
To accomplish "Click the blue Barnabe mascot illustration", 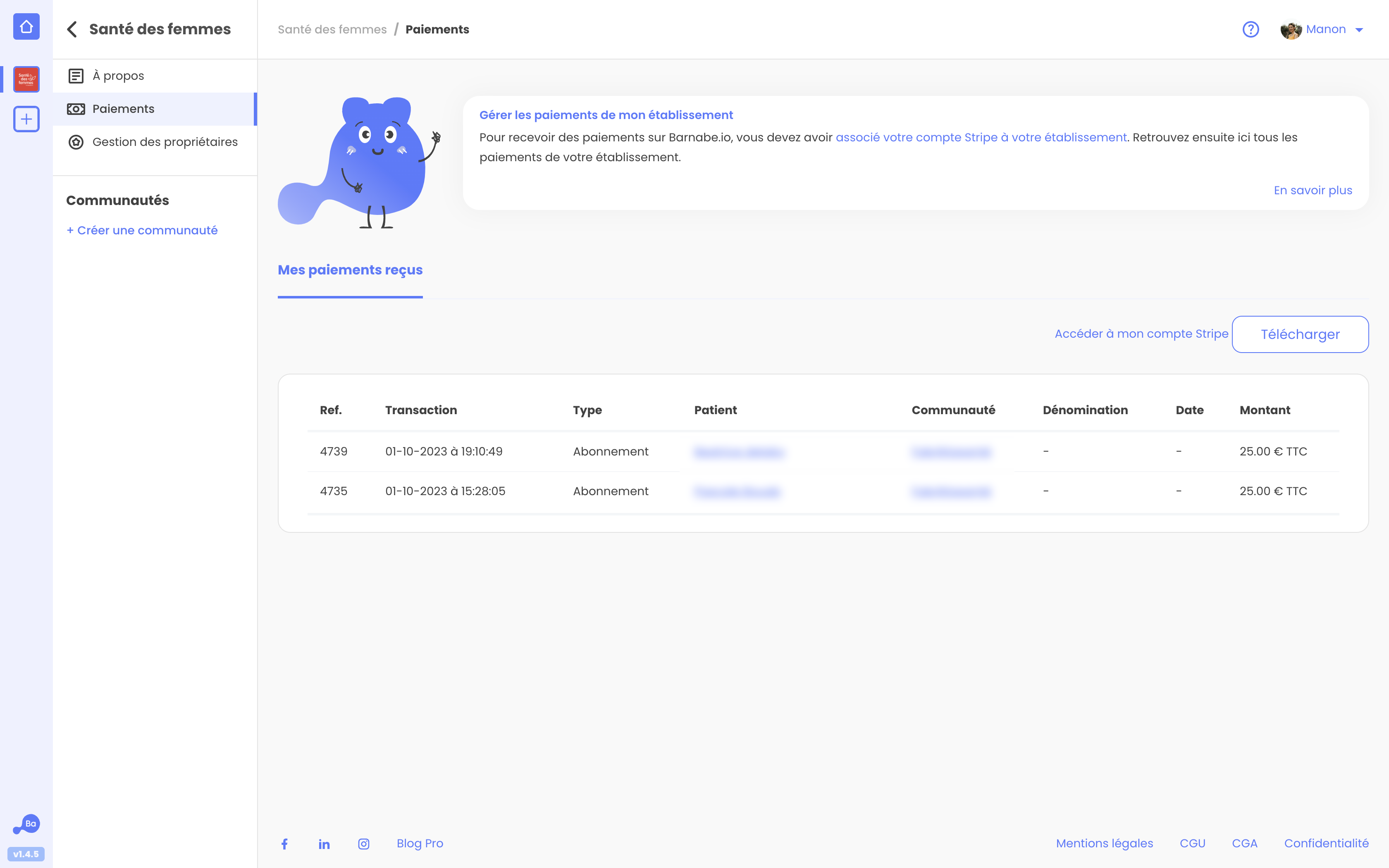I will click(x=360, y=162).
